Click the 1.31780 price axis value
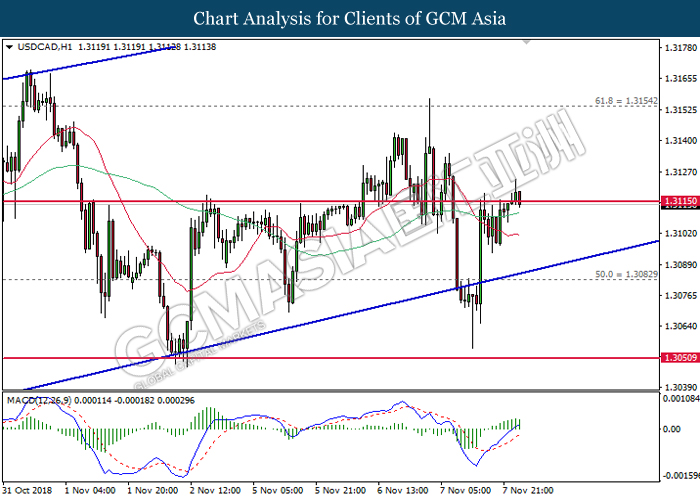Screen dimensions: 700x500 coord(681,48)
